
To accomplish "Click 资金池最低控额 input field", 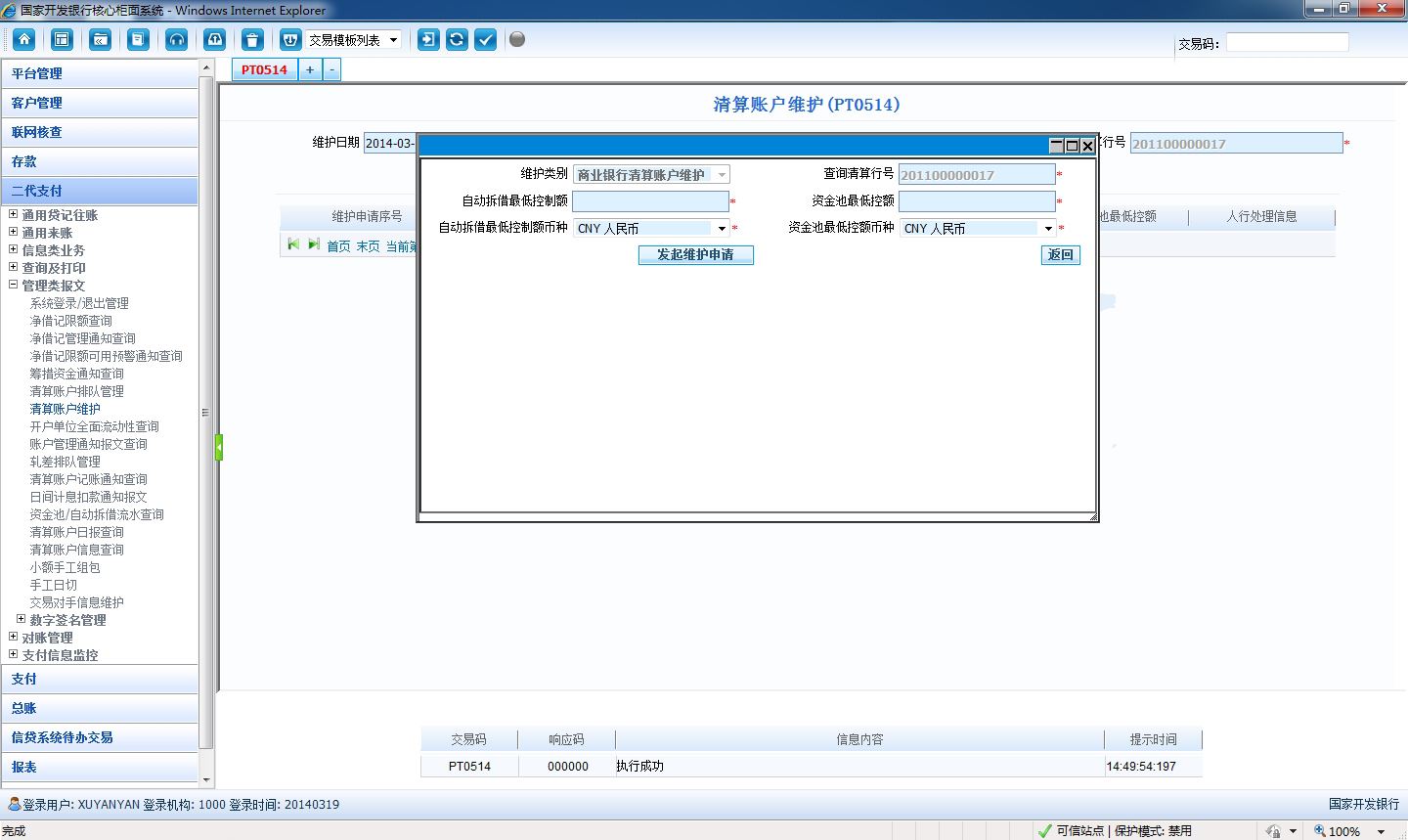I will tap(977, 201).
